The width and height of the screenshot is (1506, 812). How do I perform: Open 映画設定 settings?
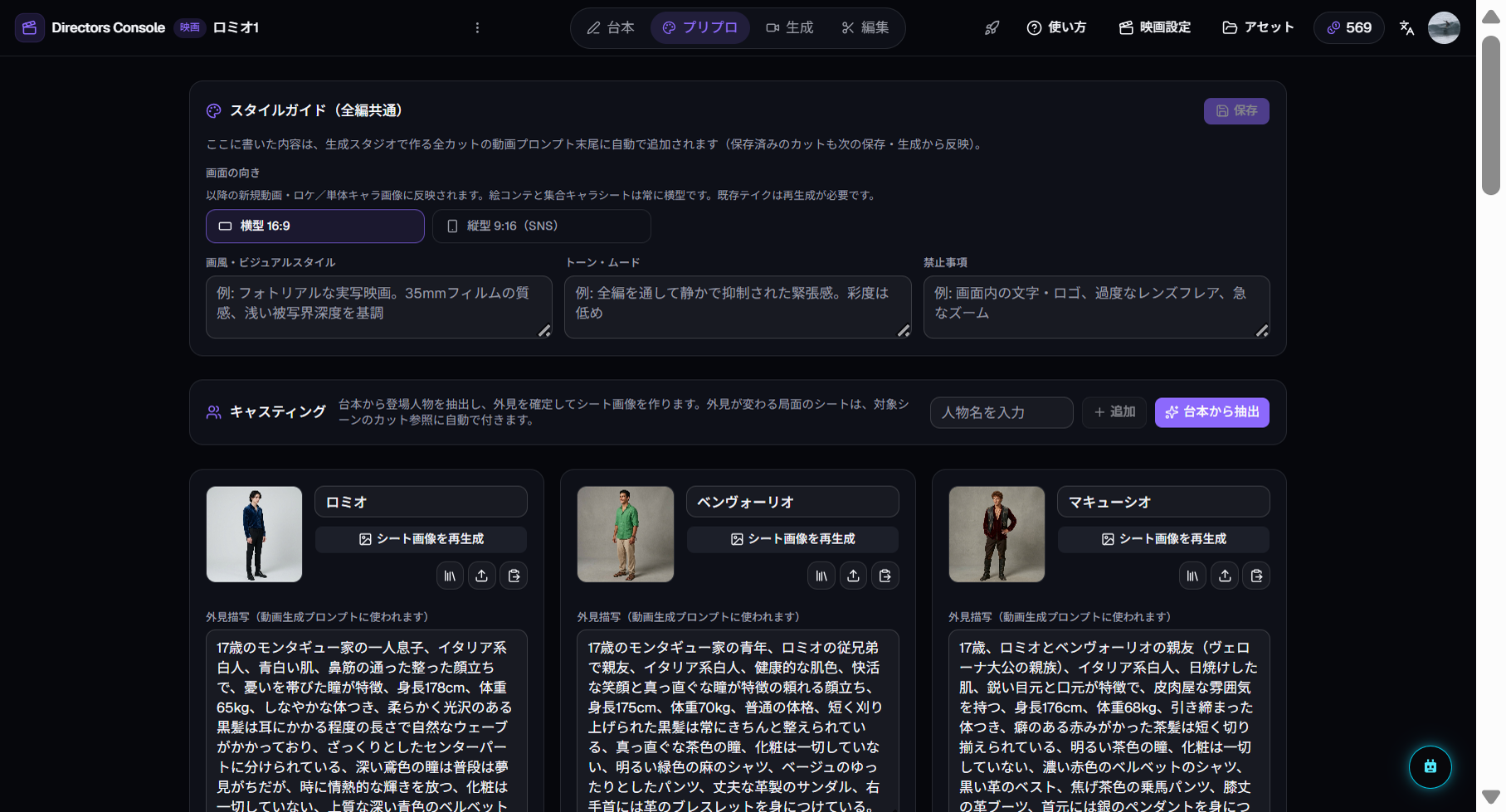coord(1155,27)
